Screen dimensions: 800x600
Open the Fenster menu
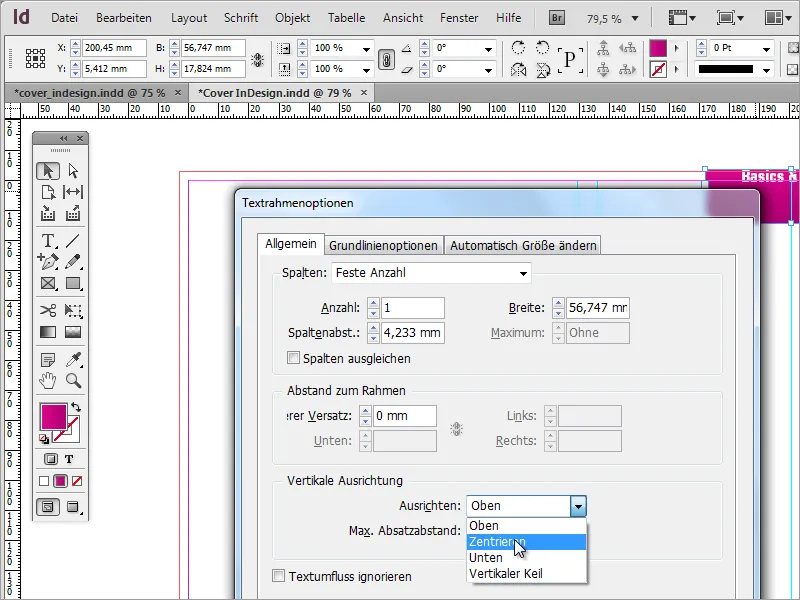tap(459, 18)
